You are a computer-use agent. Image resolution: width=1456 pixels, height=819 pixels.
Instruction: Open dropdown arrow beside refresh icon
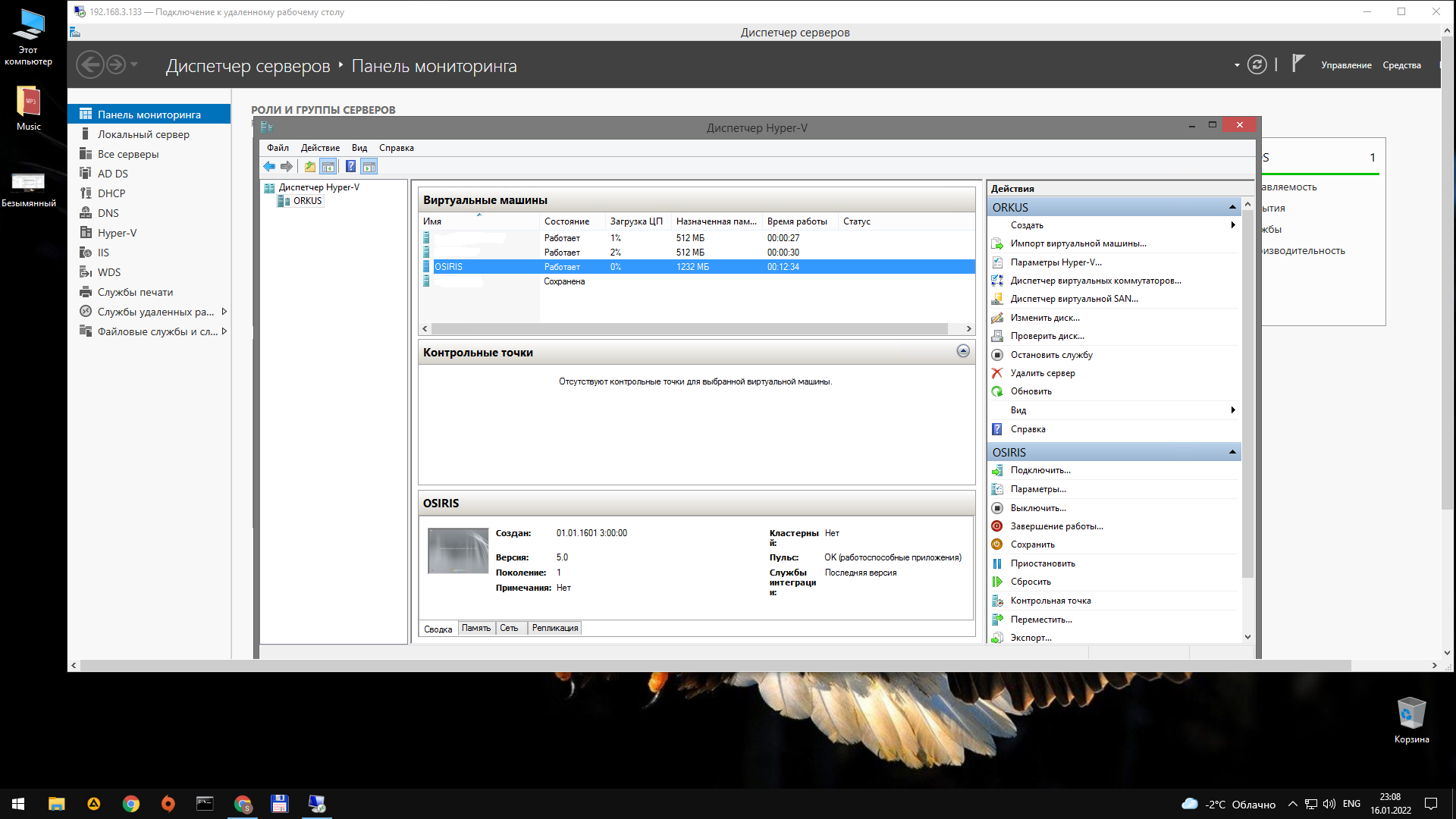1237,65
